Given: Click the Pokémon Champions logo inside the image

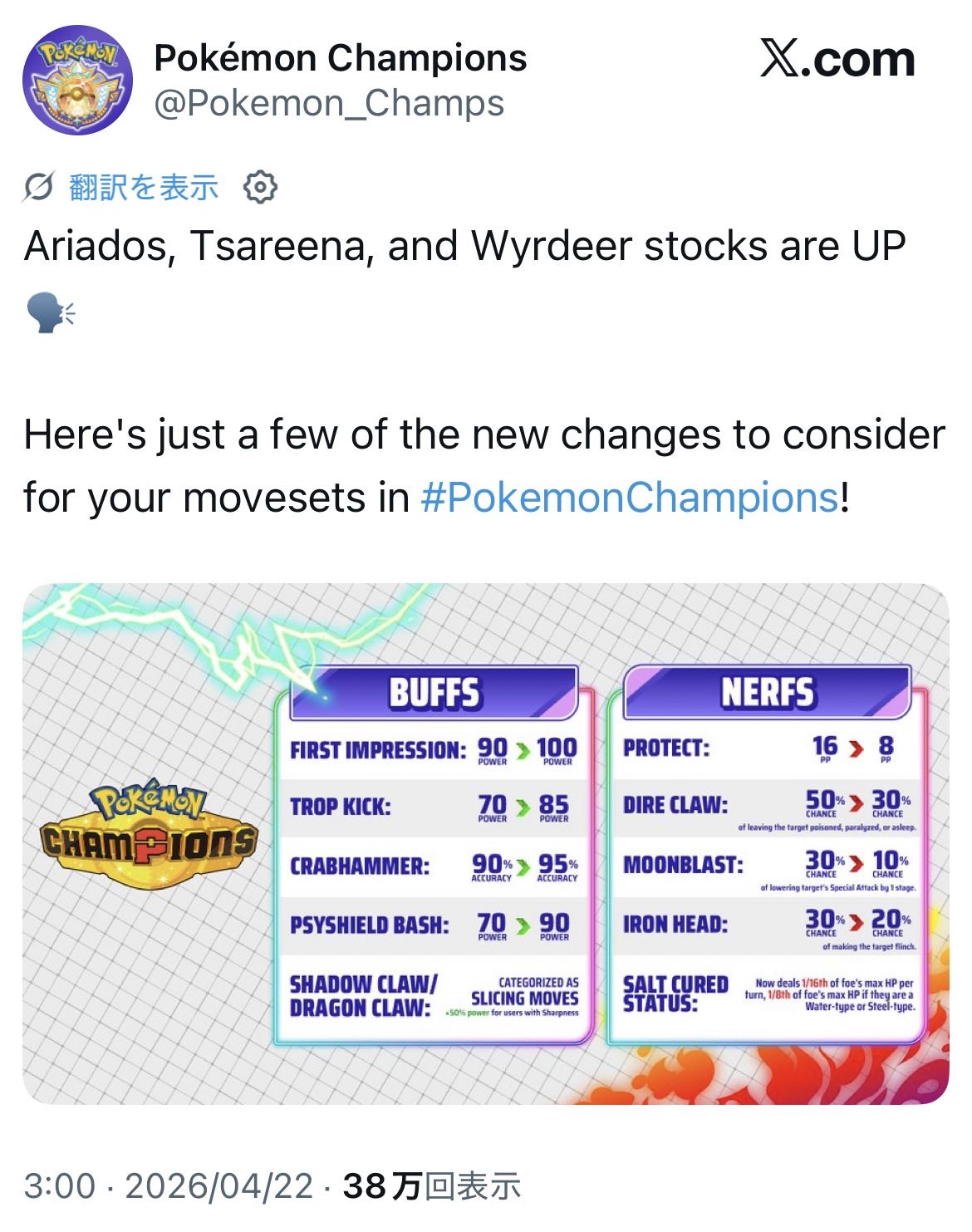Looking at the screenshot, I should [x=150, y=835].
